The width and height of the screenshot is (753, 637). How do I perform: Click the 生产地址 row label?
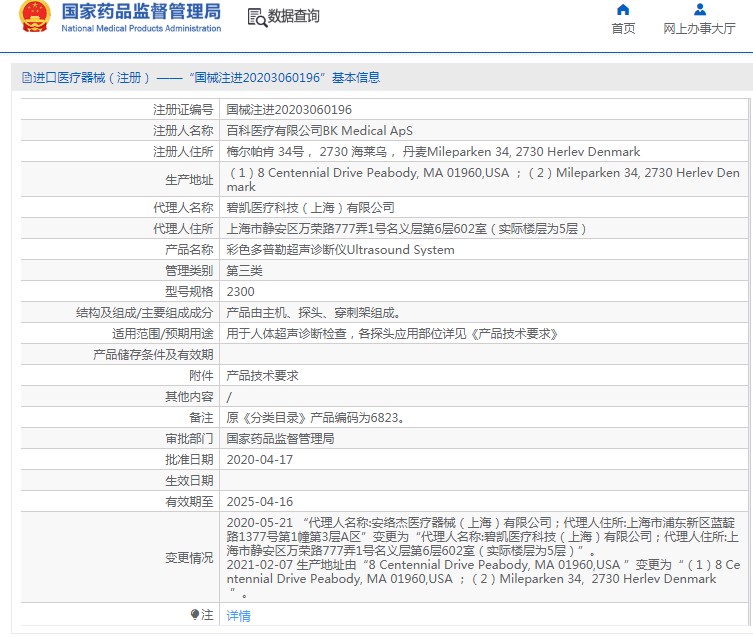(189, 180)
